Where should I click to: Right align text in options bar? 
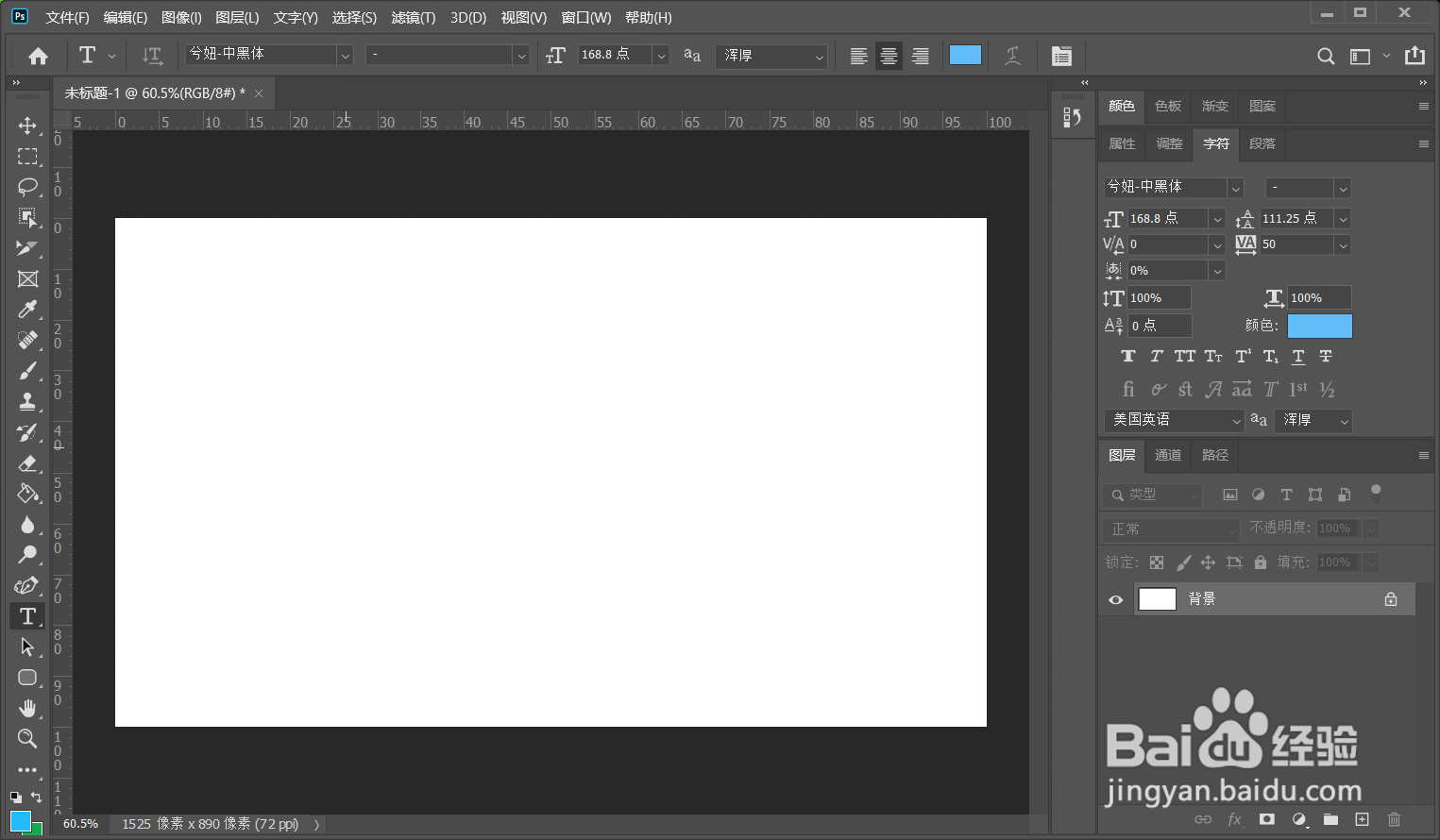click(x=920, y=56)
